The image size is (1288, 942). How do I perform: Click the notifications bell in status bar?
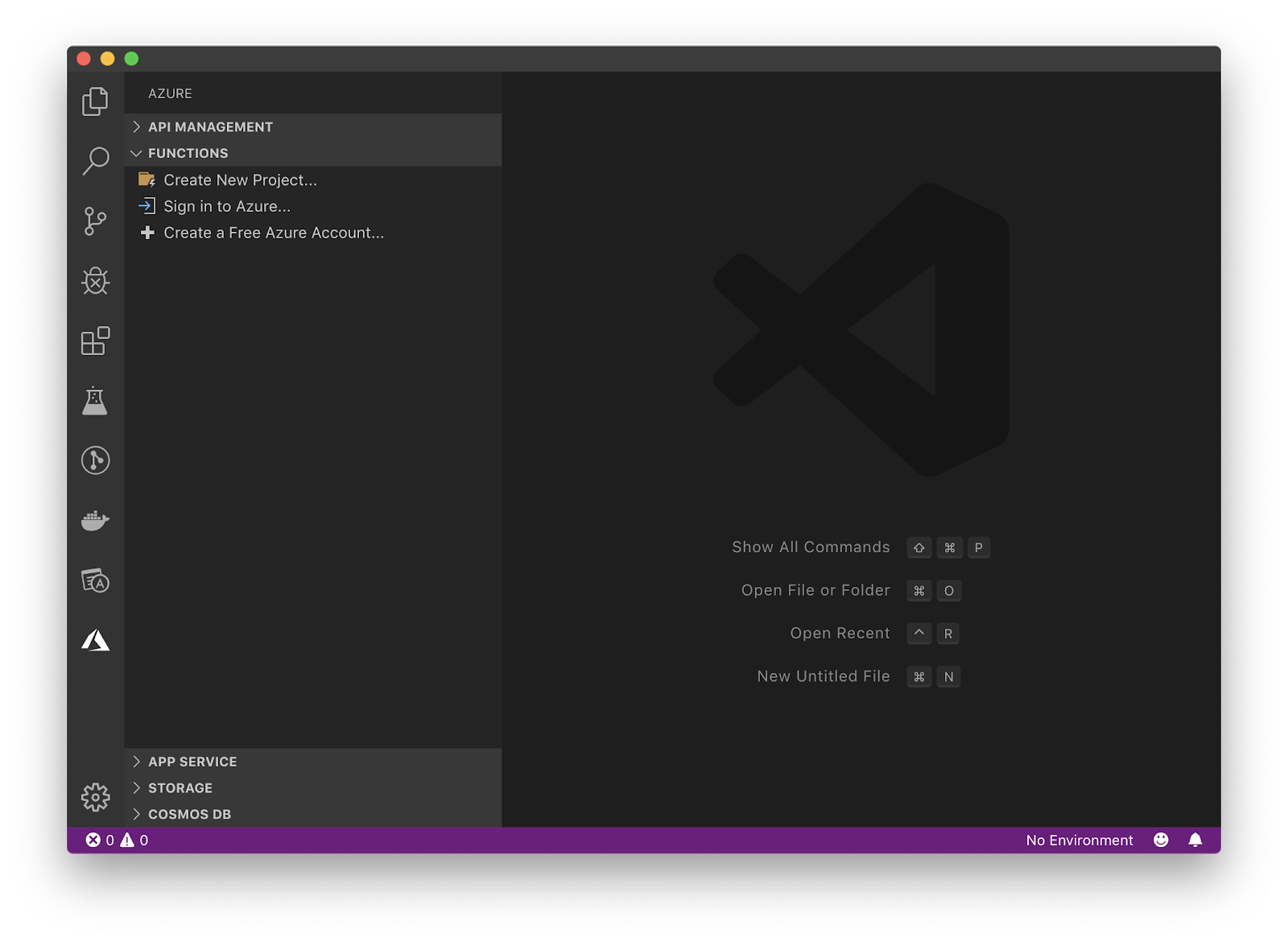click(x=1195, y=840)
